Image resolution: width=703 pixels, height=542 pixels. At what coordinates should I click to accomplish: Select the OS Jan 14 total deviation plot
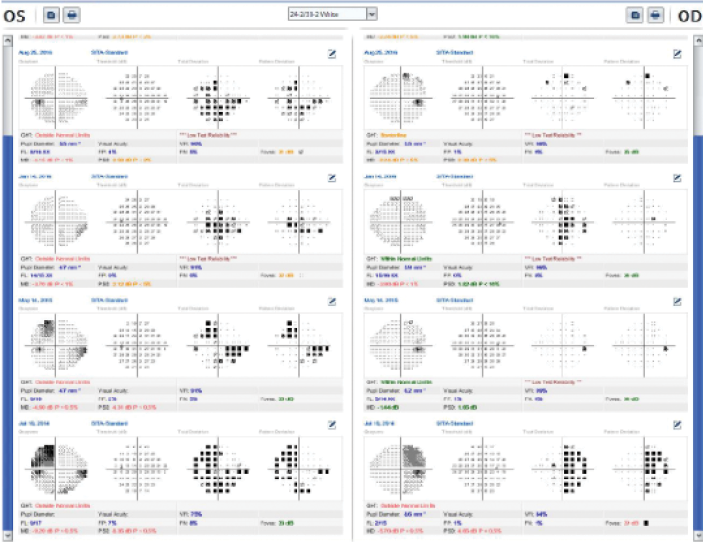pos(218,221)
